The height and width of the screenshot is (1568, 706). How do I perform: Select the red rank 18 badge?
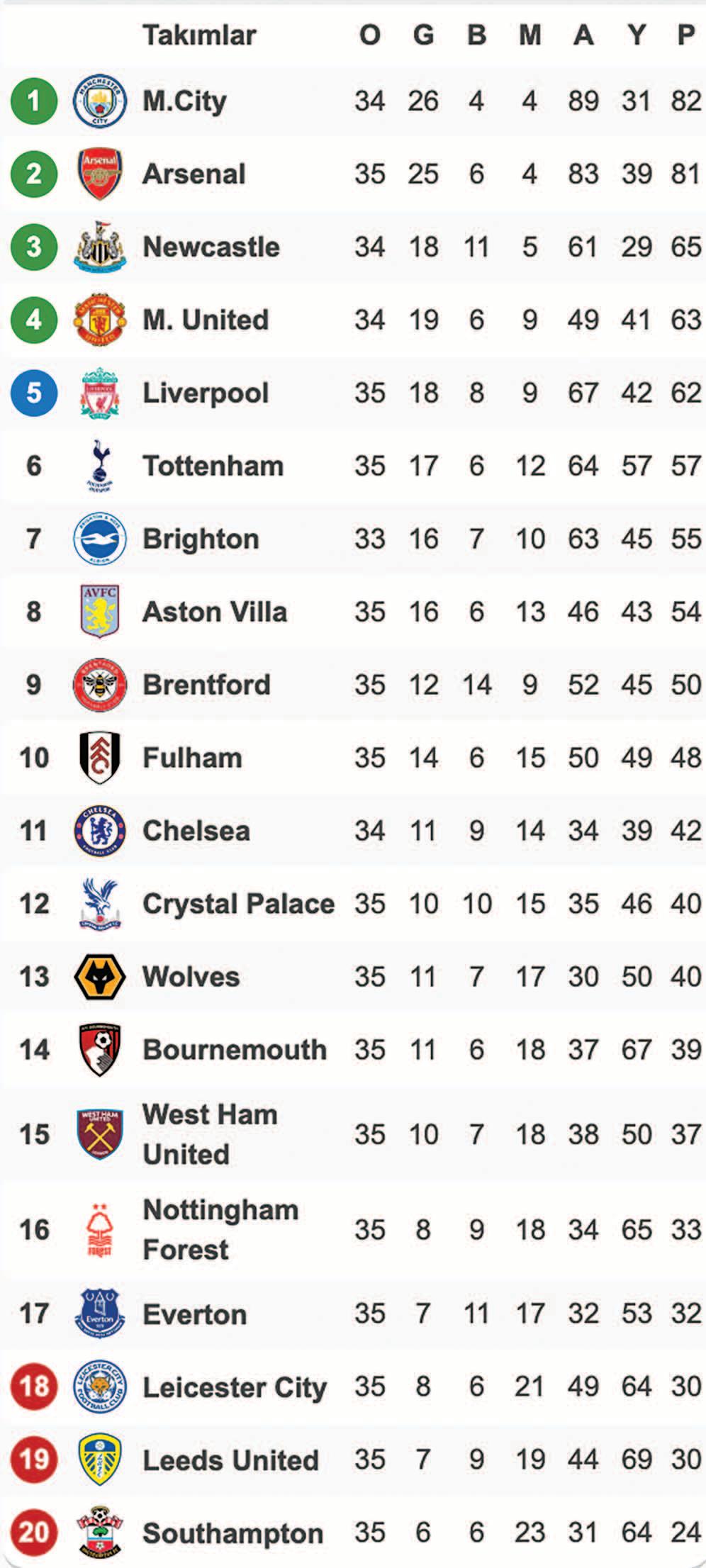tap(34, 1387)
